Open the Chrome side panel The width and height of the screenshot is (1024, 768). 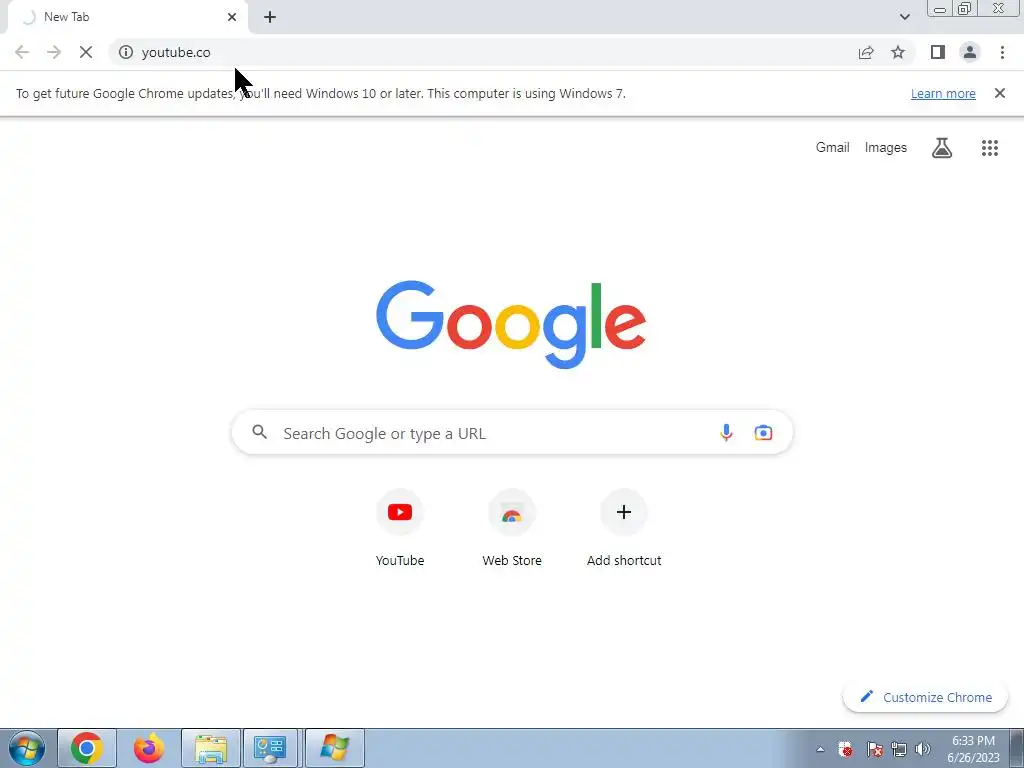click(938, 52)
